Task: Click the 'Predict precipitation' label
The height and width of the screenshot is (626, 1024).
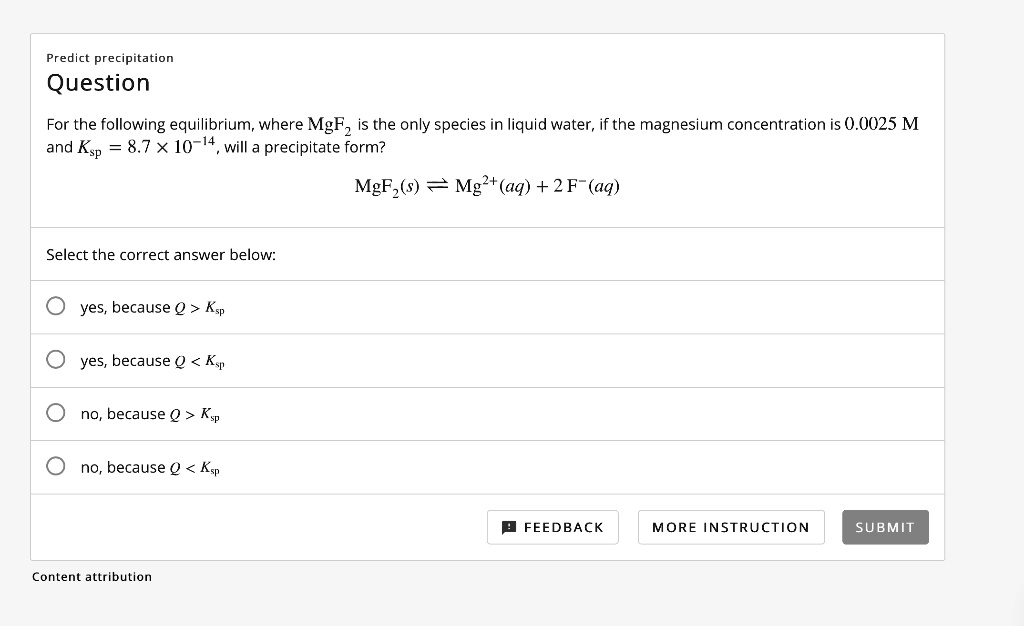Action: [109, 57]
